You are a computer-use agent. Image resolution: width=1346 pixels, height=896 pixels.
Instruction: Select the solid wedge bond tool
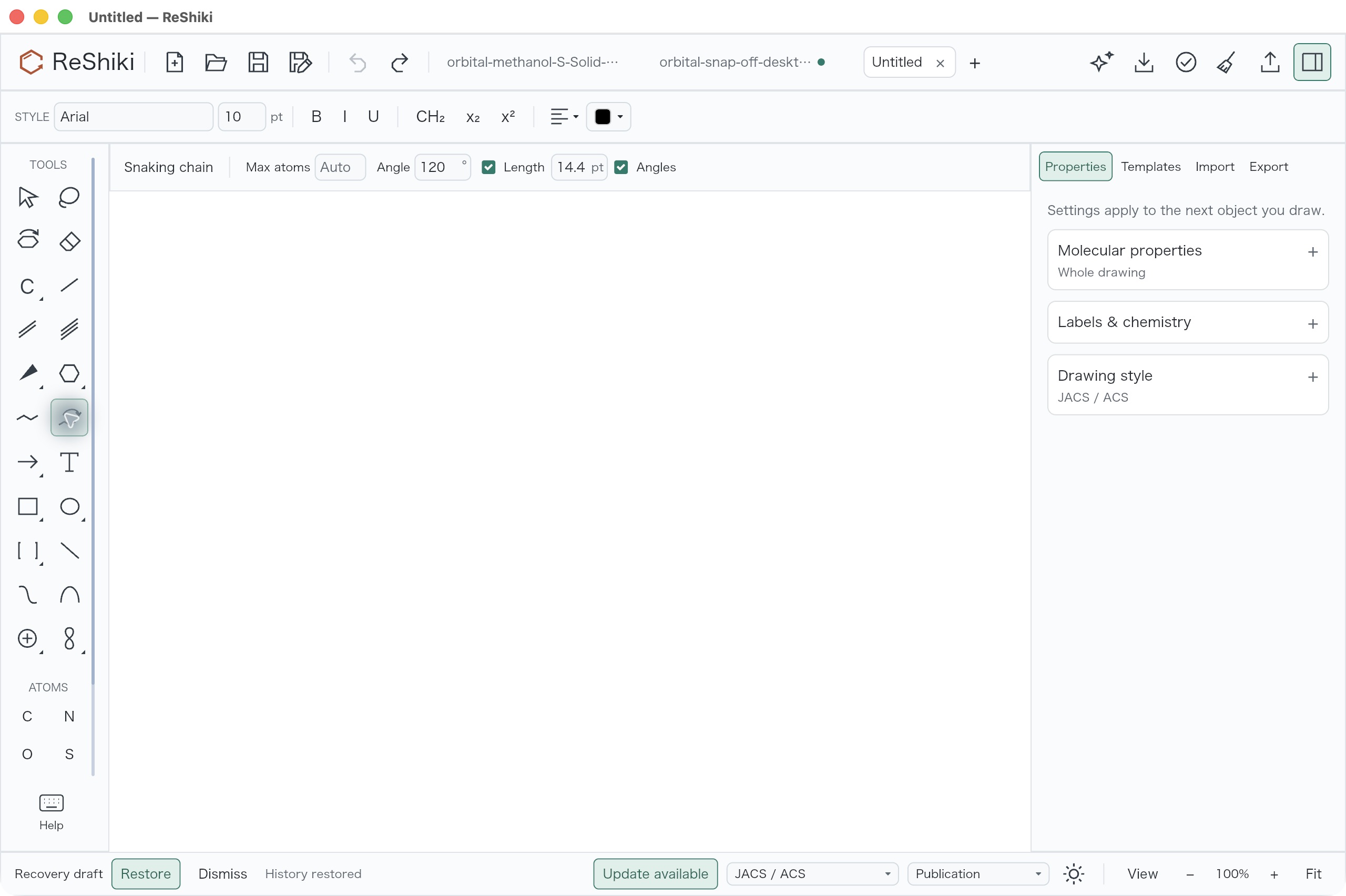pos(27,373)
